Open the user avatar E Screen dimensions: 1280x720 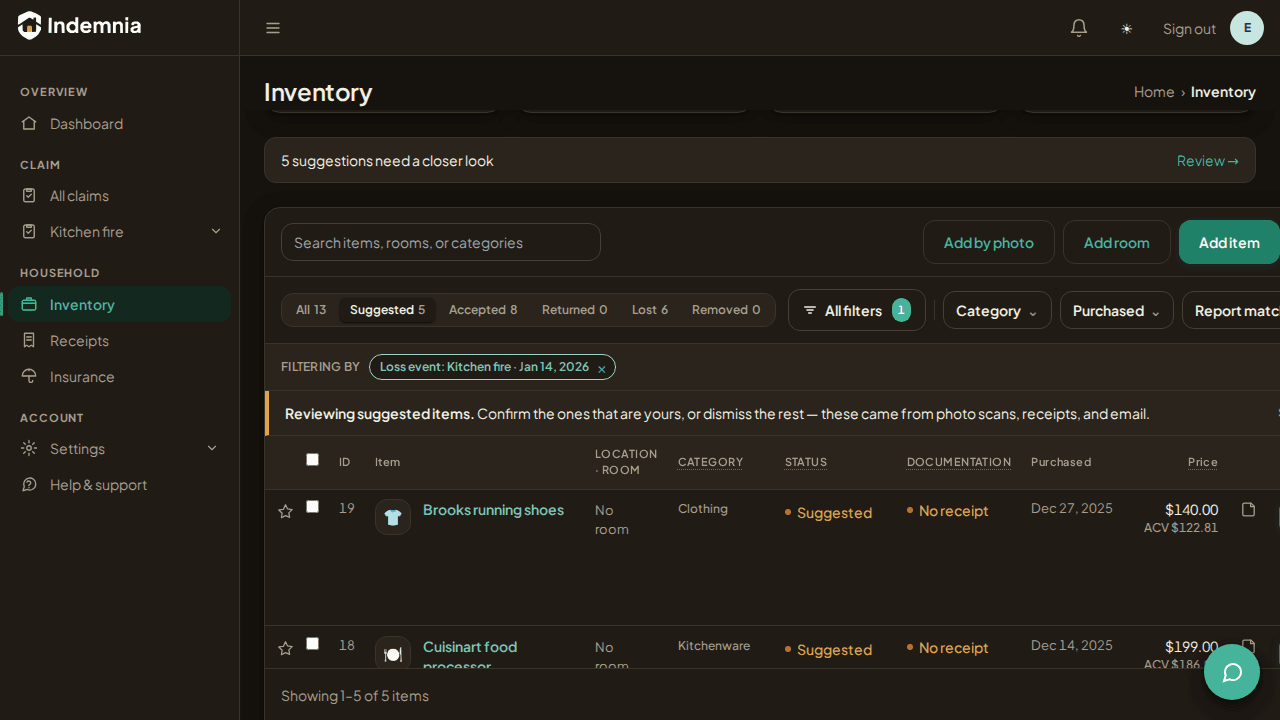[x=1247, y=28]
